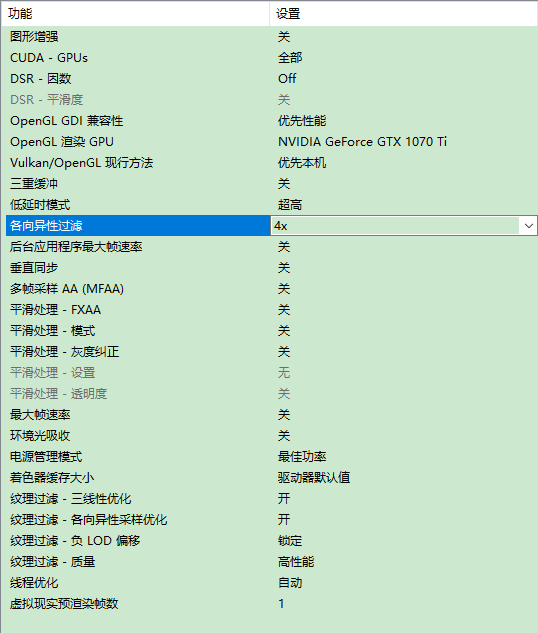Select the 平滑处理 - FXAA row
The height and width of the screenshot is (633, 538).
270,310
